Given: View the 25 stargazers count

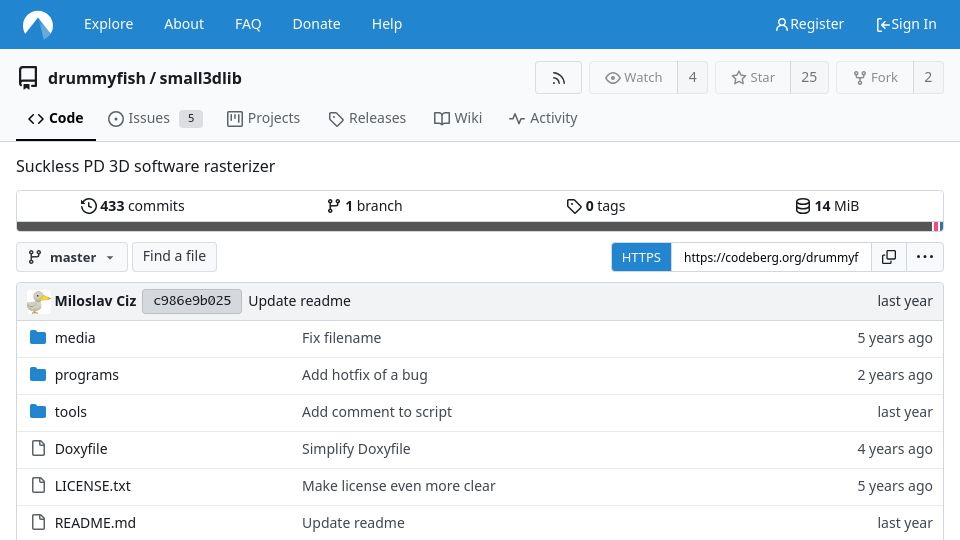Looking at the screenshot, I should pyautogui.click(x=809, y=78).
